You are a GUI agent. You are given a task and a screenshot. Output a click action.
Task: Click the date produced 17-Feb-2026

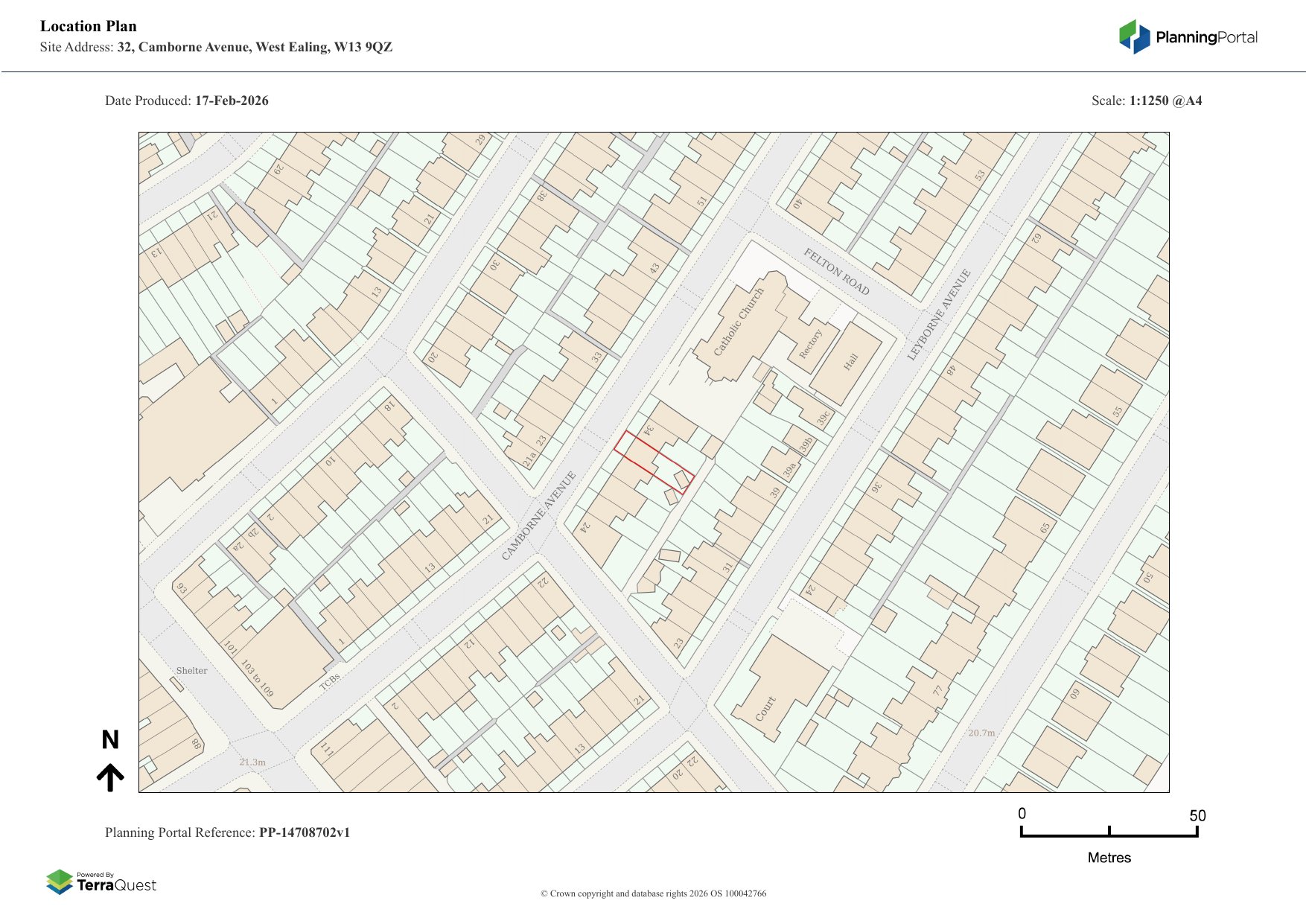coord(231,101)
